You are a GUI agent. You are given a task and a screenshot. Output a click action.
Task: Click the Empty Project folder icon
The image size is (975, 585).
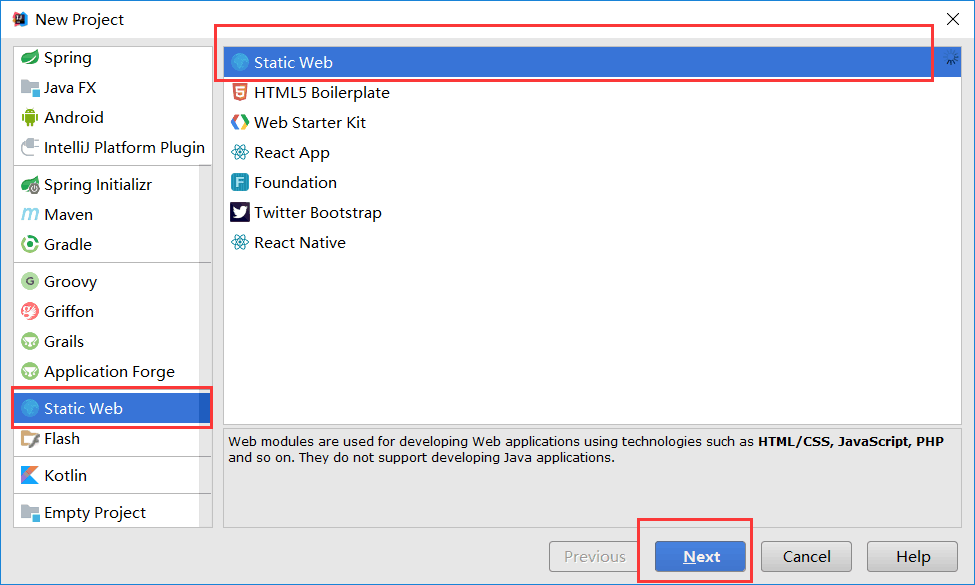click(x=30, y=512)
